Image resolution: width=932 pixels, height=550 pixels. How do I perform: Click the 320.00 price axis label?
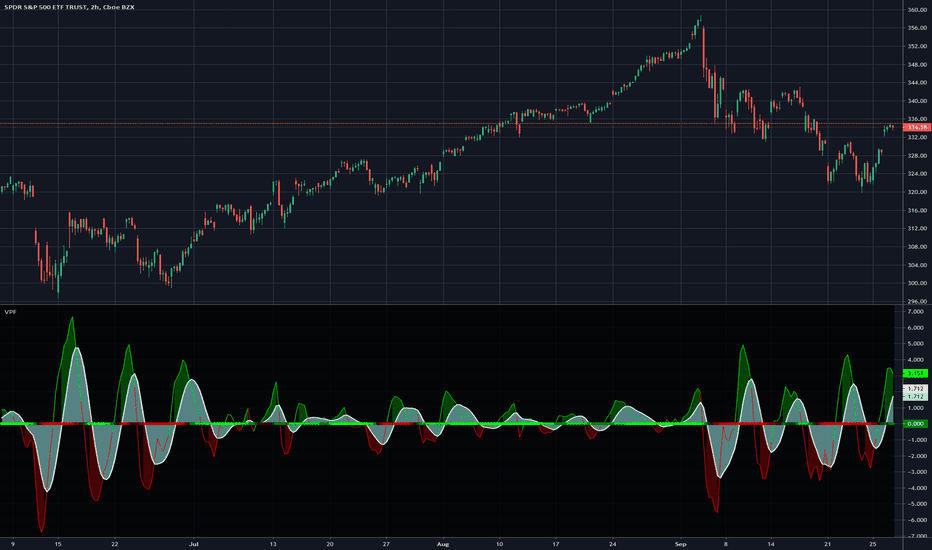coord(917,192)
